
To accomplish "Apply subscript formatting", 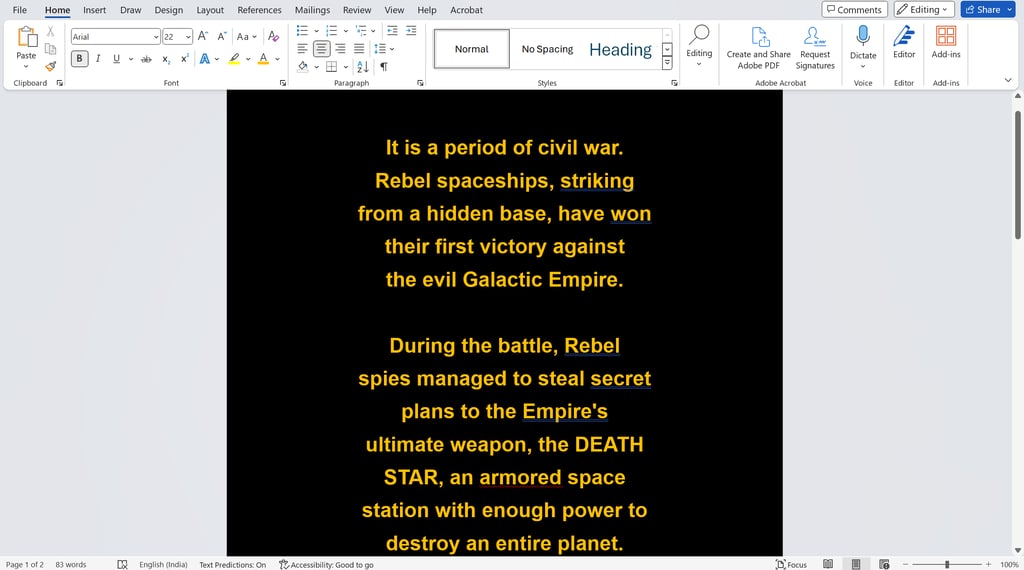I will (166, 59).
